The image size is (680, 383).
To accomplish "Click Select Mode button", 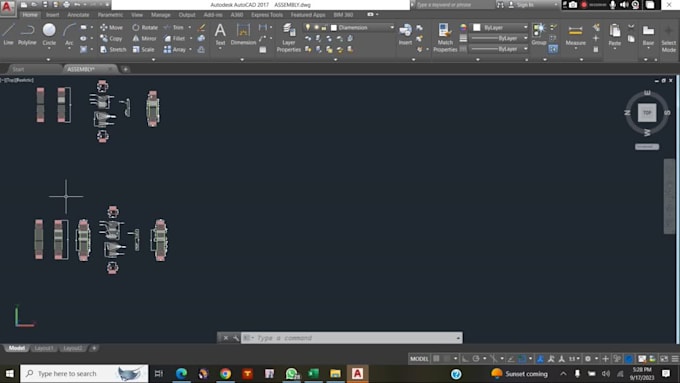I will [x=668, y=38].
